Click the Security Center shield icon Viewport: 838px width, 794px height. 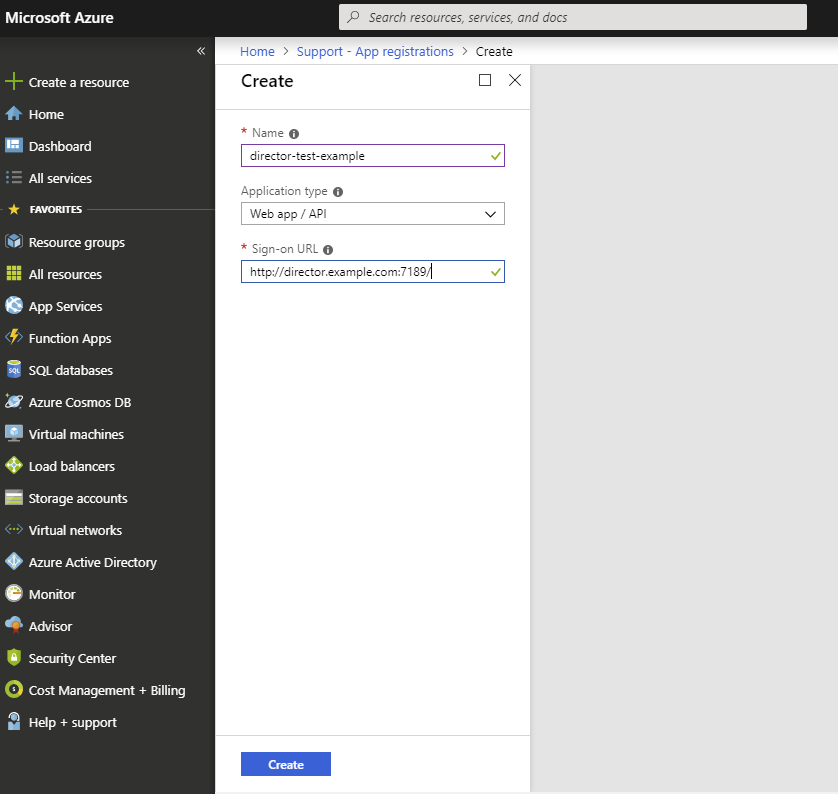coord(14,658)
